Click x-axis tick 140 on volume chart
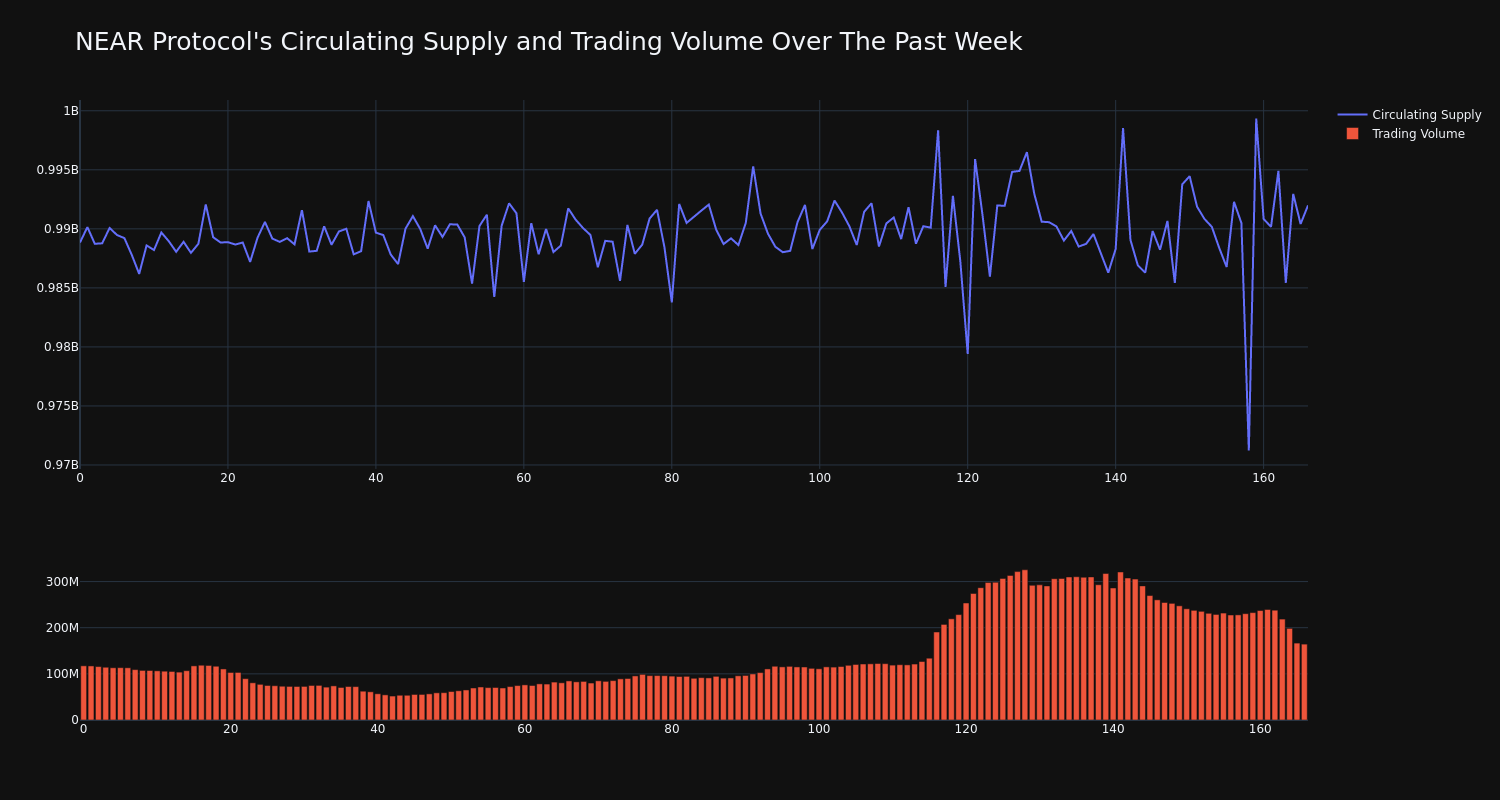1500x800 pixels. [1113, 729]
